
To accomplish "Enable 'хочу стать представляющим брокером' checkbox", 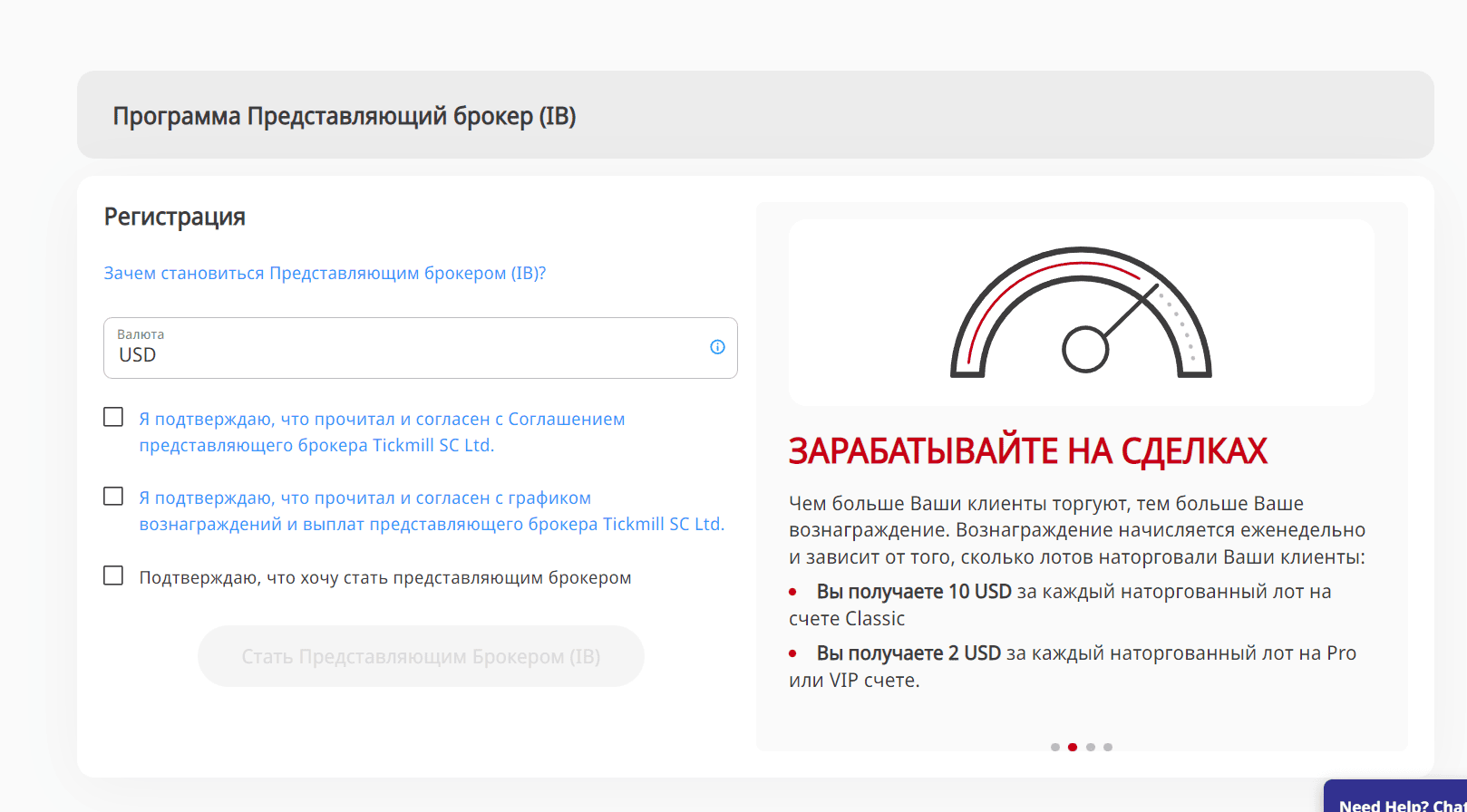I will (x=113, y=575).
